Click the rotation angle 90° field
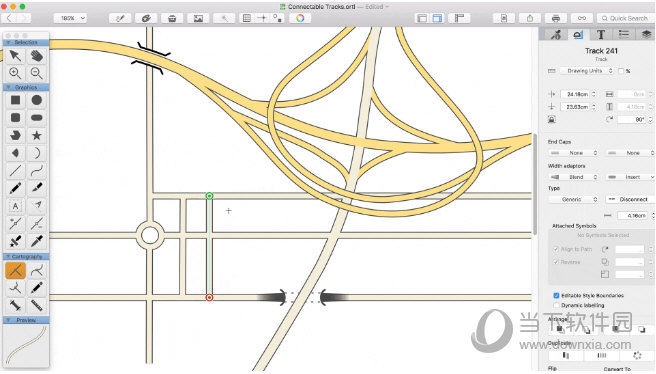This screenshot has height=374, width=656. tap(632, 119)
